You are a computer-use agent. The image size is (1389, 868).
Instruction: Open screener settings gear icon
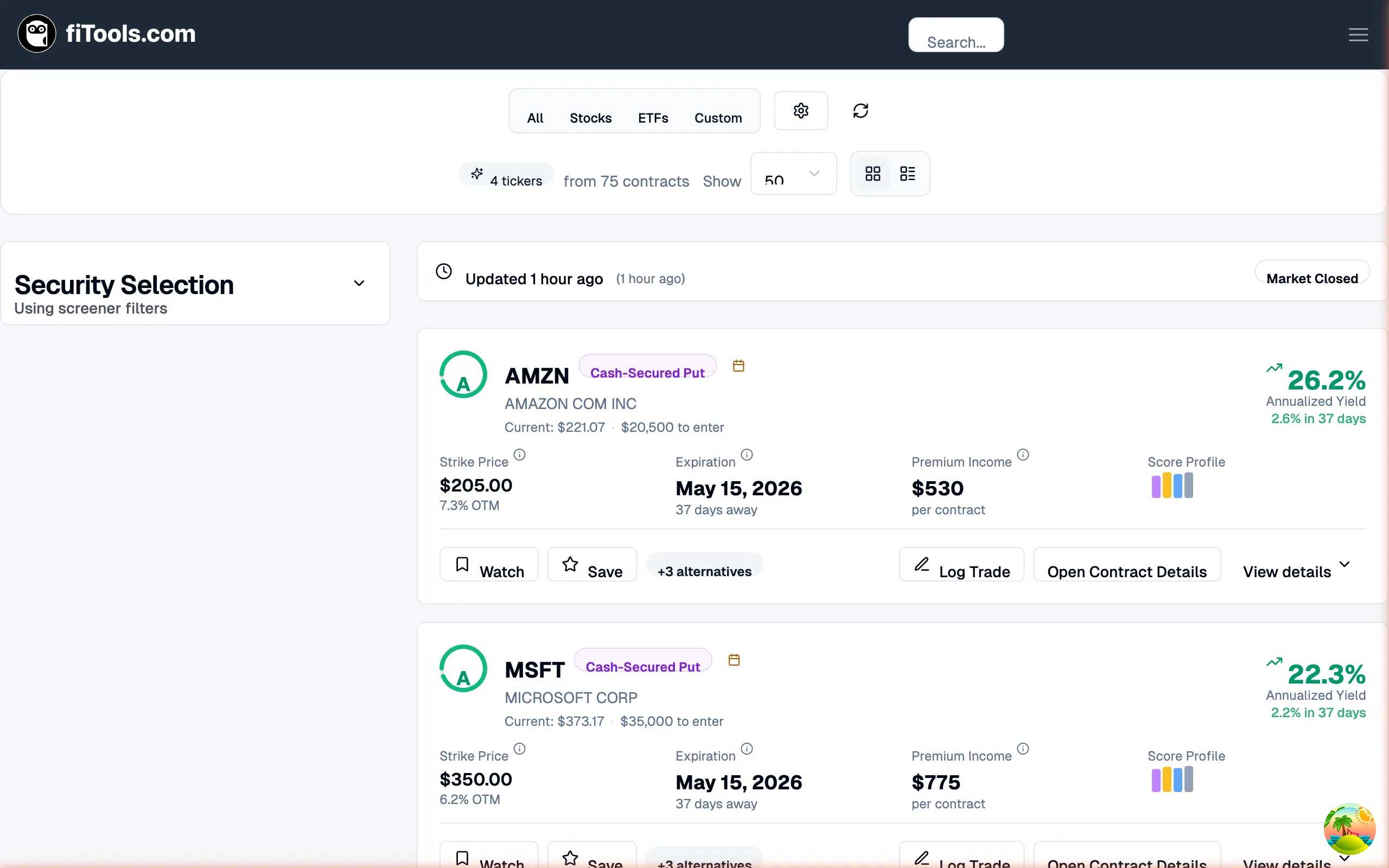tap(801, 111)
